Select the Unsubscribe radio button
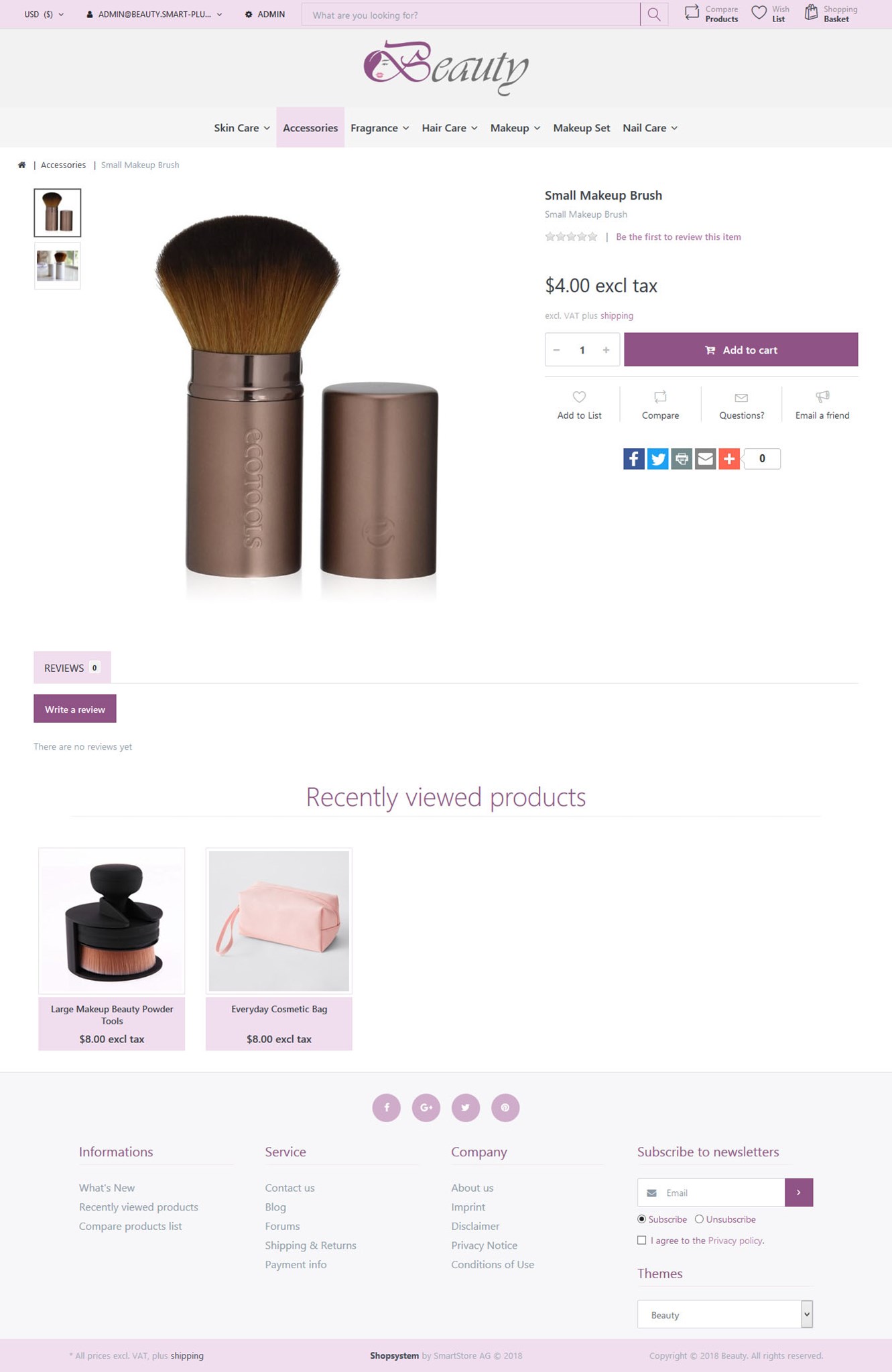 point(699,1219)
